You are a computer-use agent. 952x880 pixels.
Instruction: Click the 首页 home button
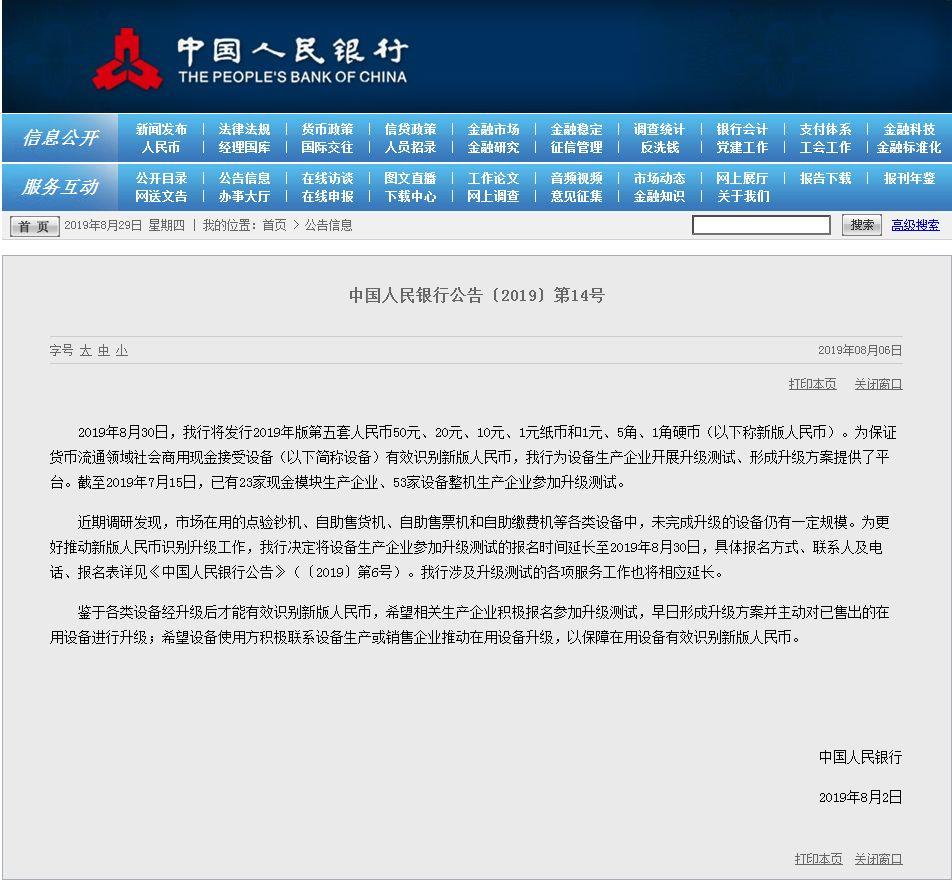(x=35, y=227)
